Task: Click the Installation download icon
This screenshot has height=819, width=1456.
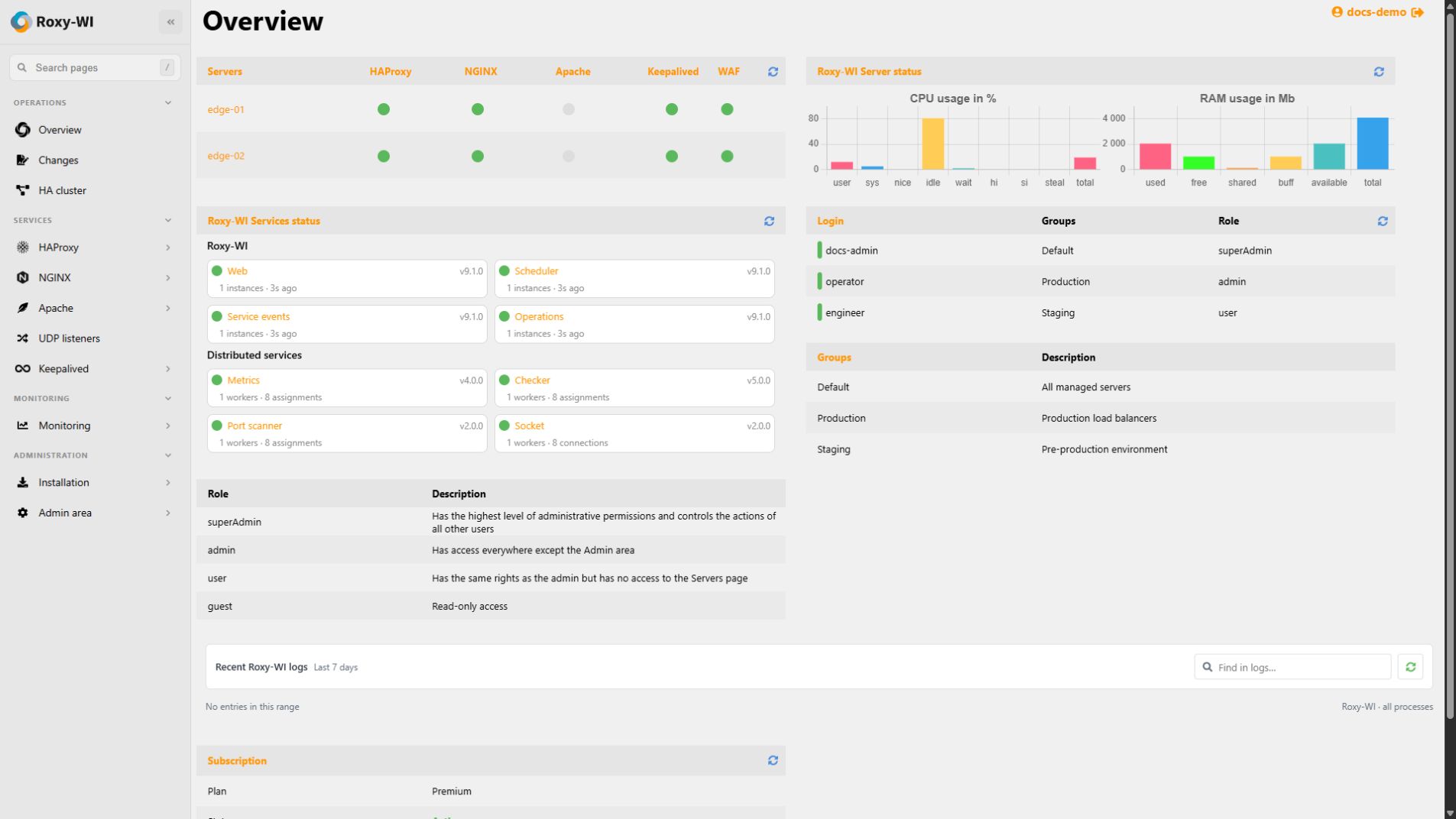Action: [x=23, y=482]
